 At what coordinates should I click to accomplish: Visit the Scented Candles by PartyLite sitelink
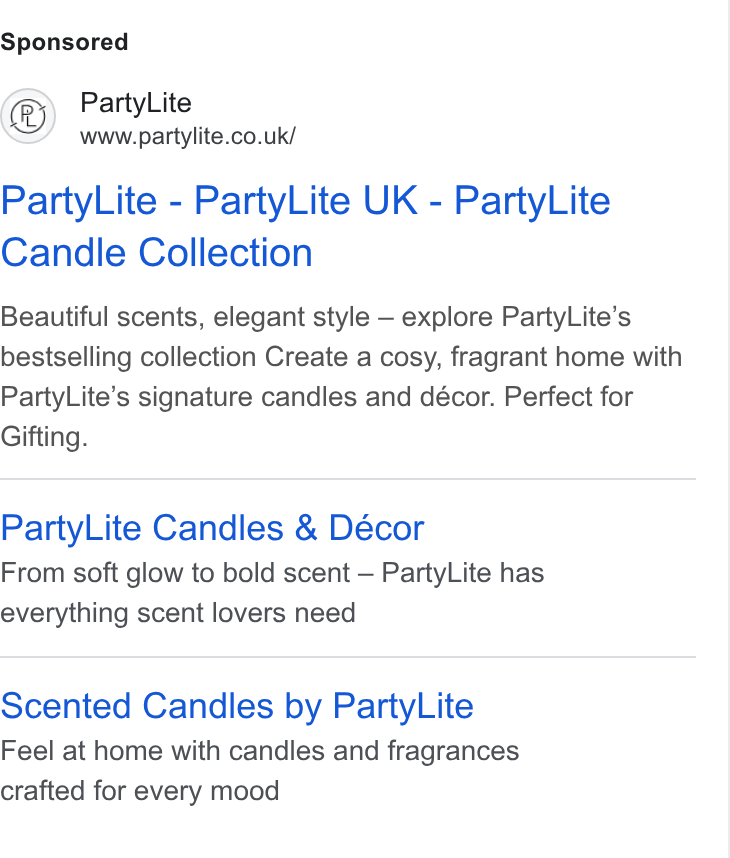coord(237,706)
